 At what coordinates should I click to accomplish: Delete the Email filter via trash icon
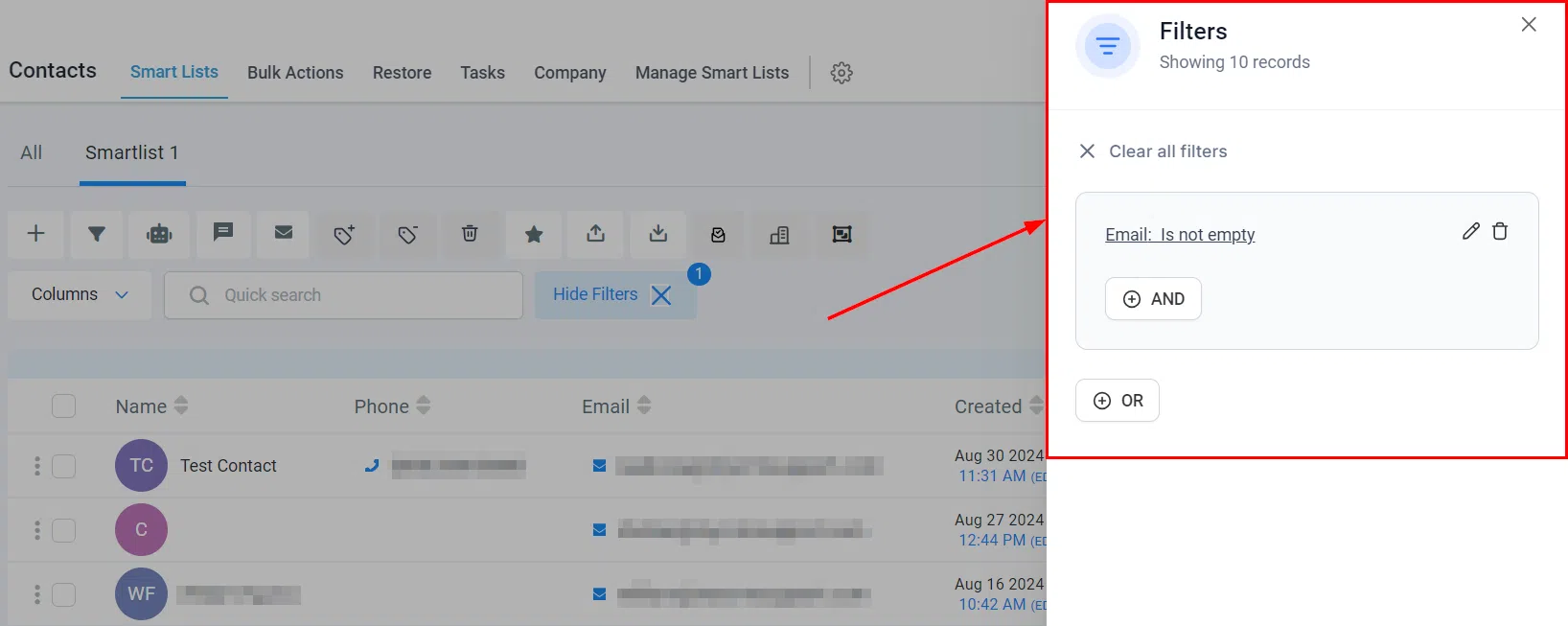[x=1500, y=231]
